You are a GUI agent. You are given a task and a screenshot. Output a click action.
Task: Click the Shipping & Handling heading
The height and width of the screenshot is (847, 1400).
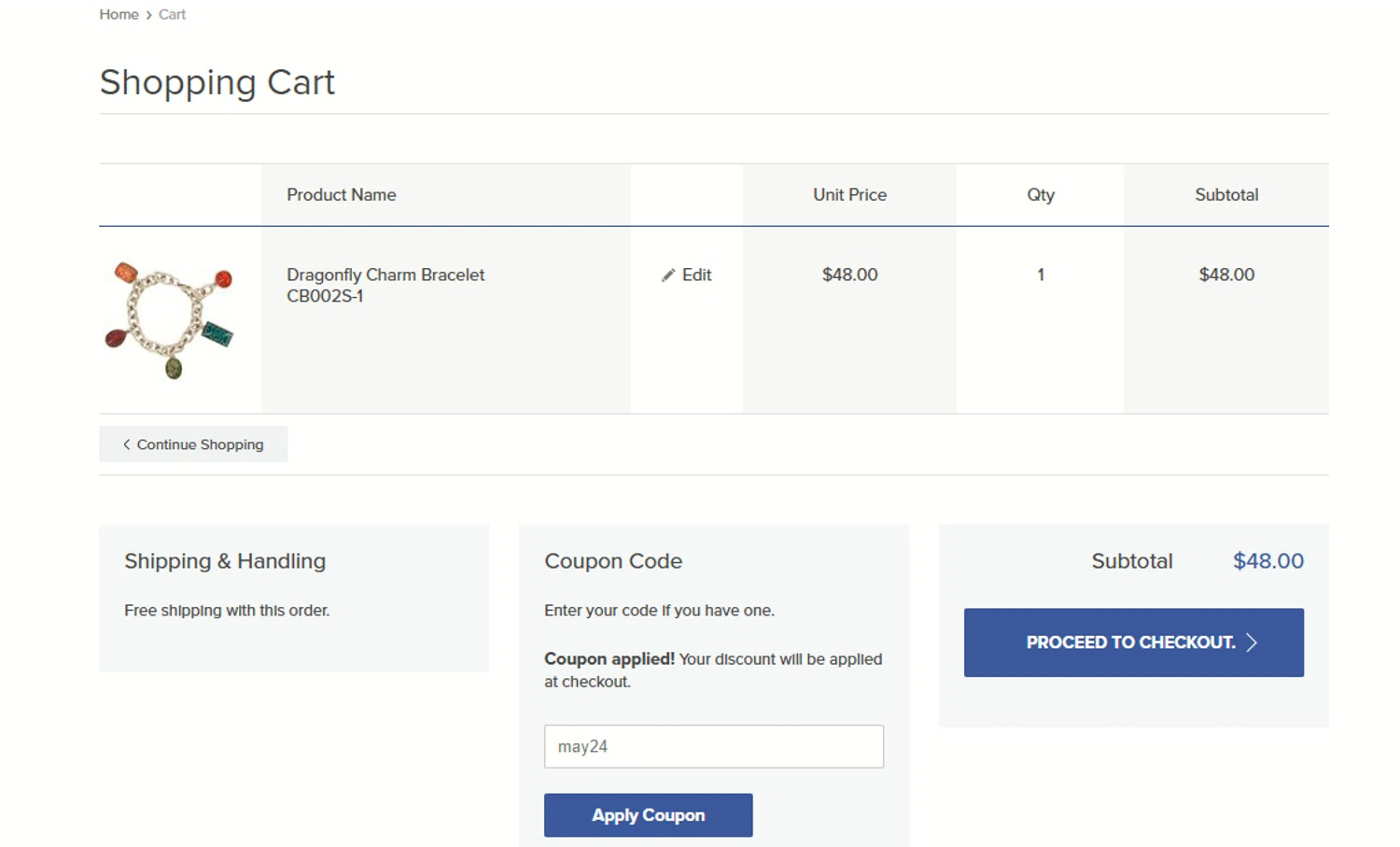click(x=225, y=561)
